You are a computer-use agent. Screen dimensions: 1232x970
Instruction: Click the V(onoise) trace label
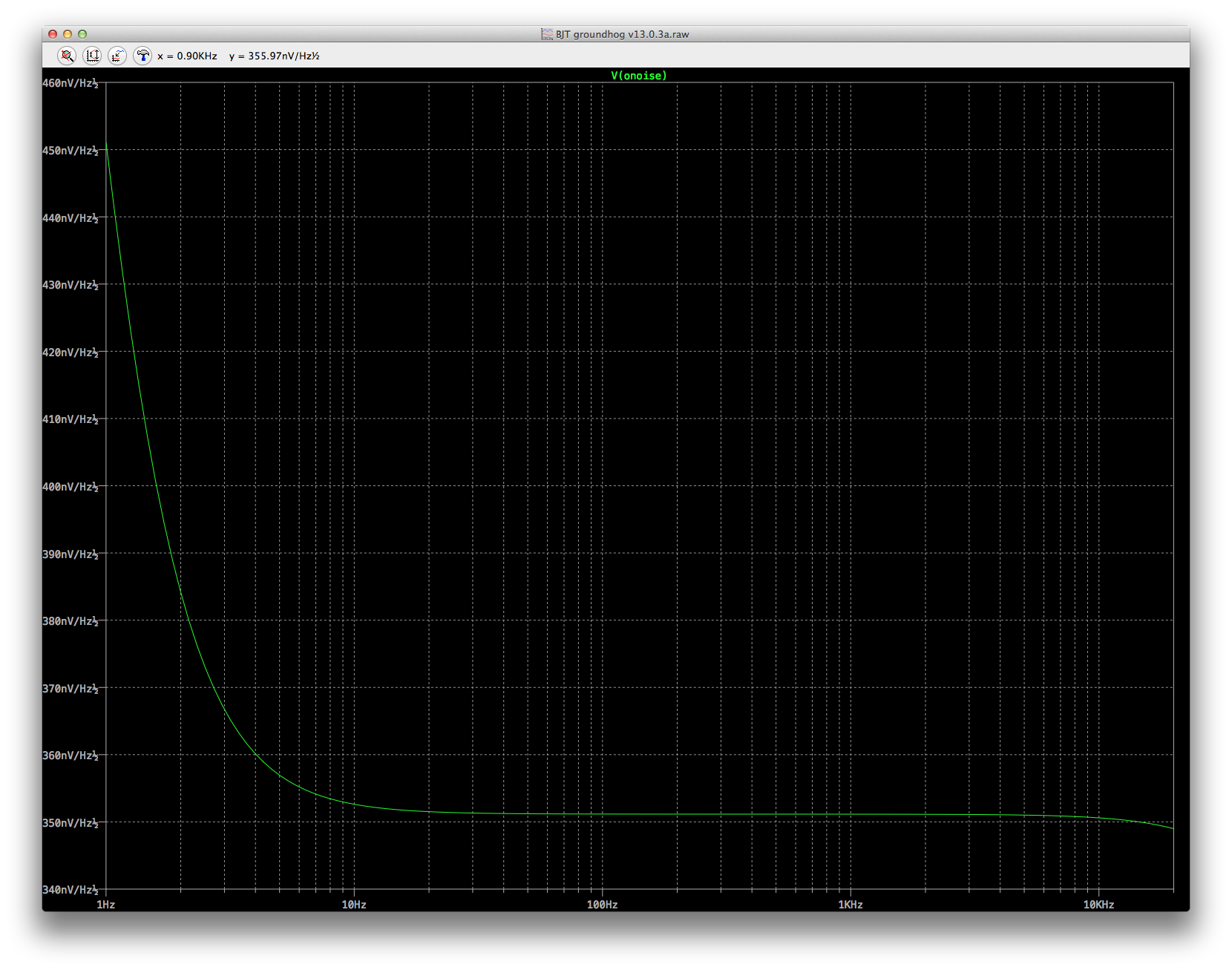tap(639, 76)
